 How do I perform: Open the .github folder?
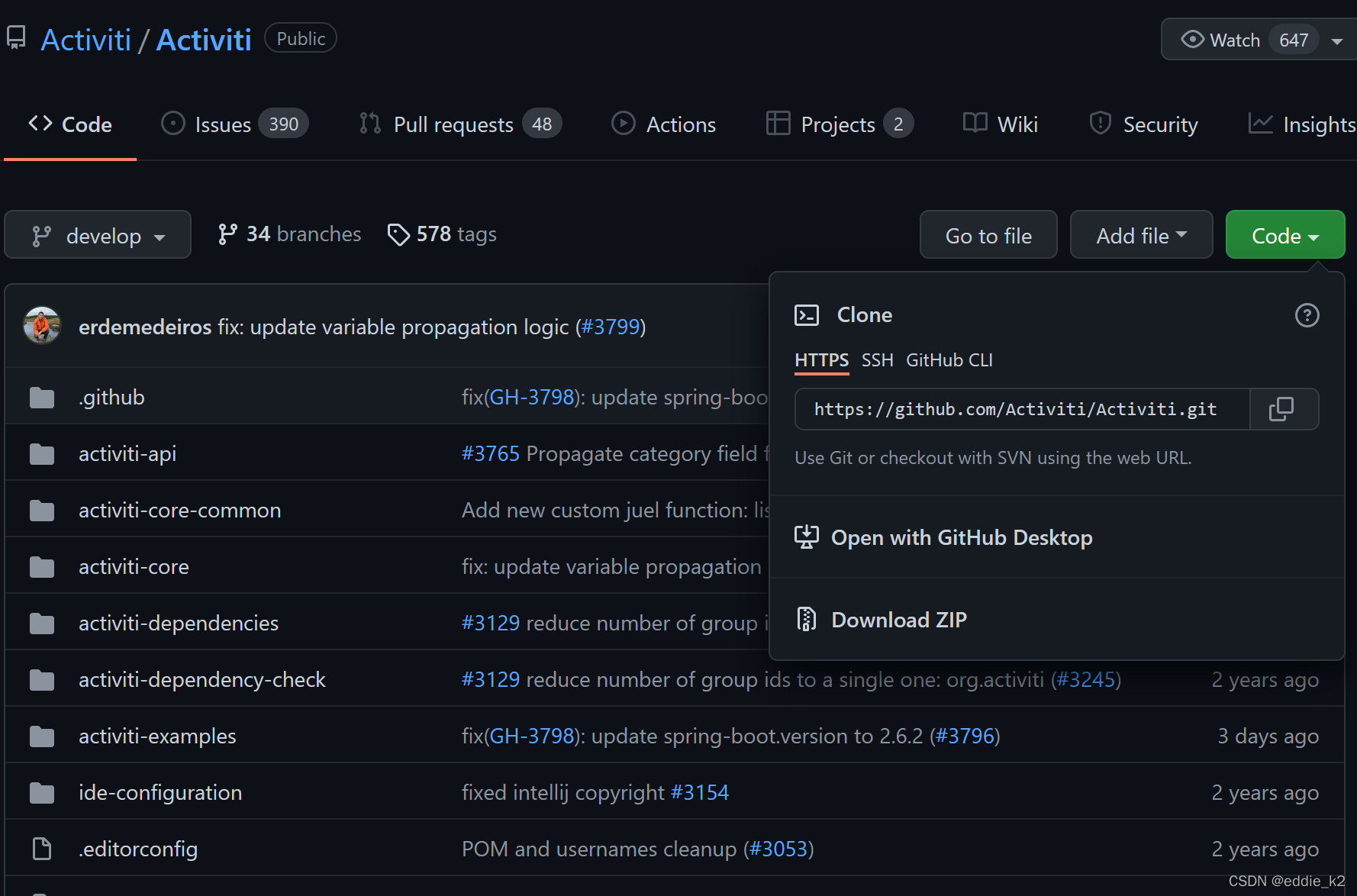pos(111,398)
